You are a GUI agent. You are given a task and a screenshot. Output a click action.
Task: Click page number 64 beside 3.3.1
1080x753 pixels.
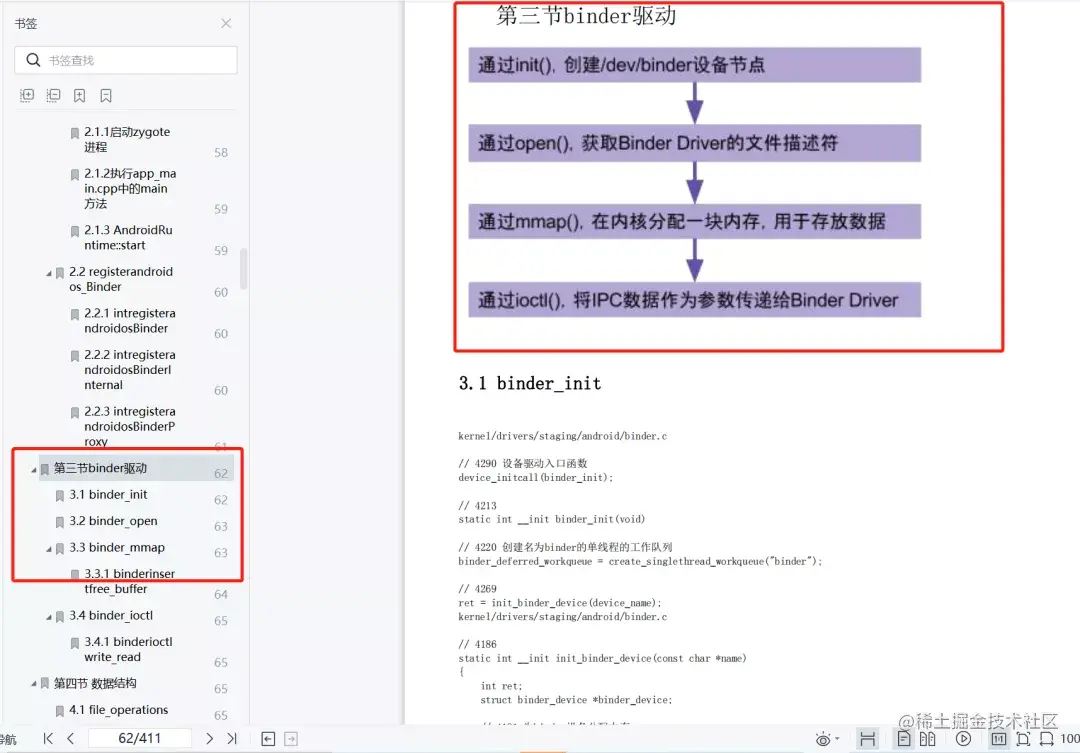pyautogui.click(x=220, y=594)
